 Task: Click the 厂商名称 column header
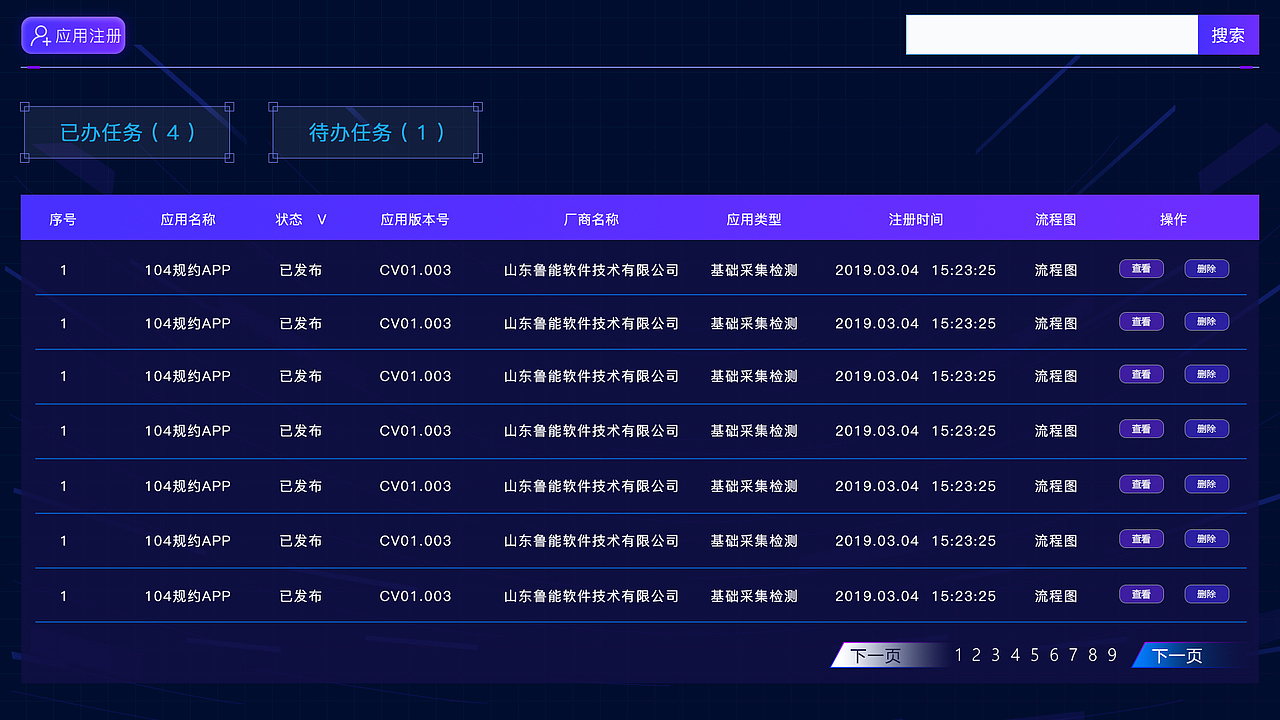pos(593,218)
